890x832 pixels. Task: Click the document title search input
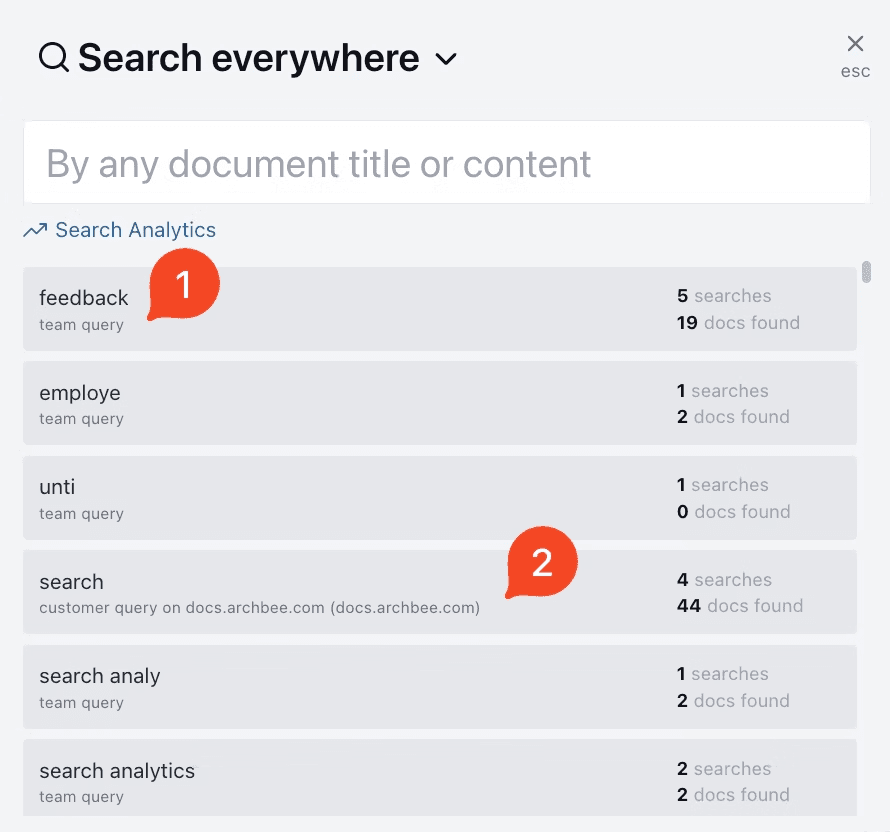pos(446,164)
